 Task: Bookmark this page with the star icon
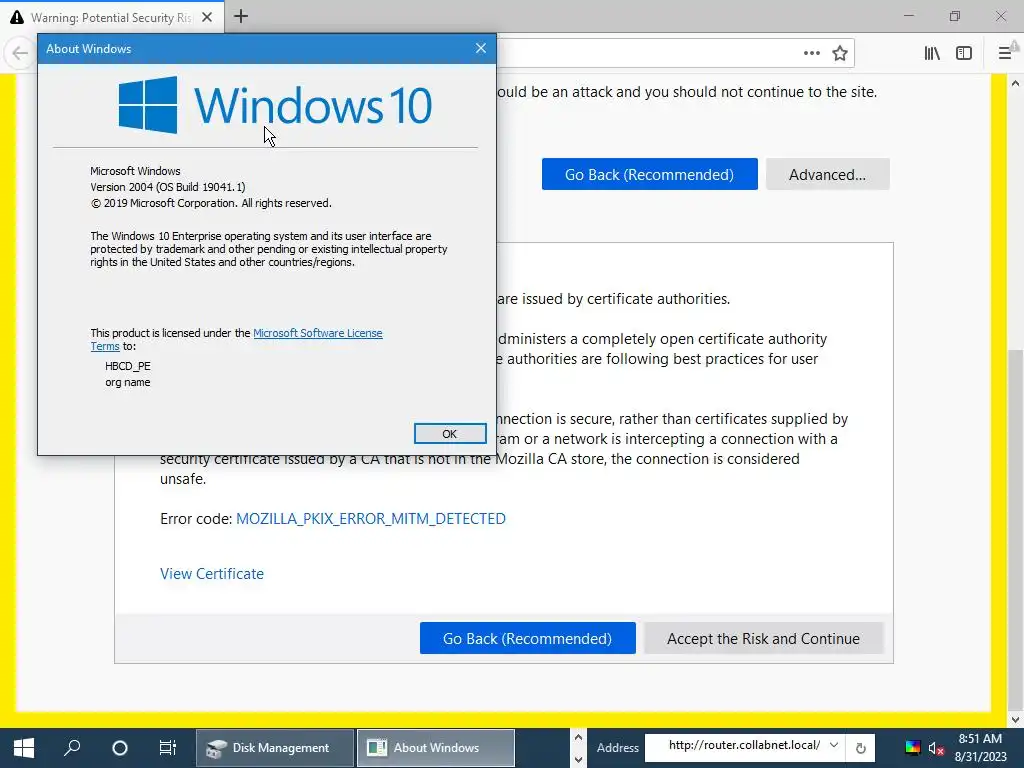[x=840, y=53]
